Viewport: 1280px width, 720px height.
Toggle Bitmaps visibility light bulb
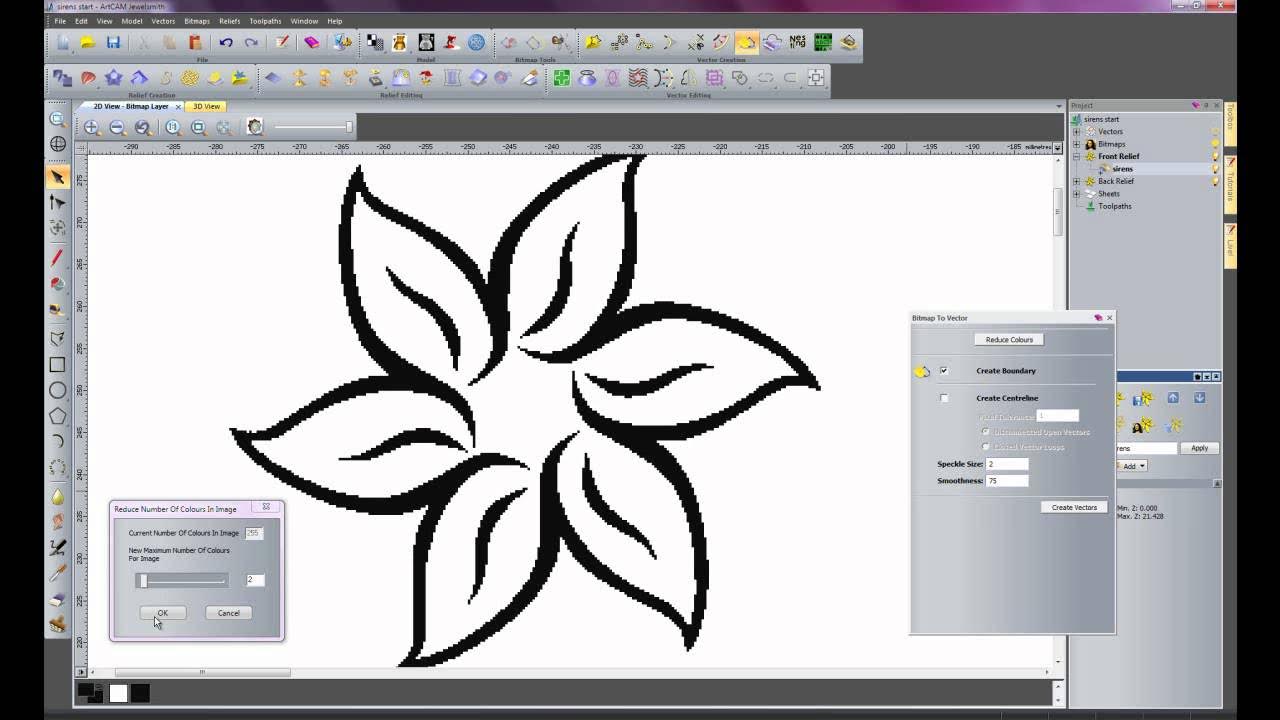tap(1216, 144)
